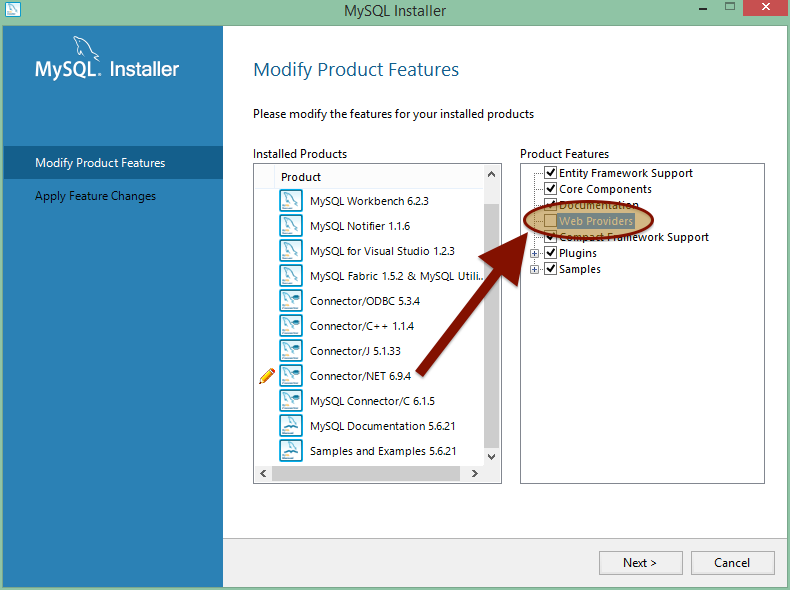Click the Samples label

[x=580, y=269]
